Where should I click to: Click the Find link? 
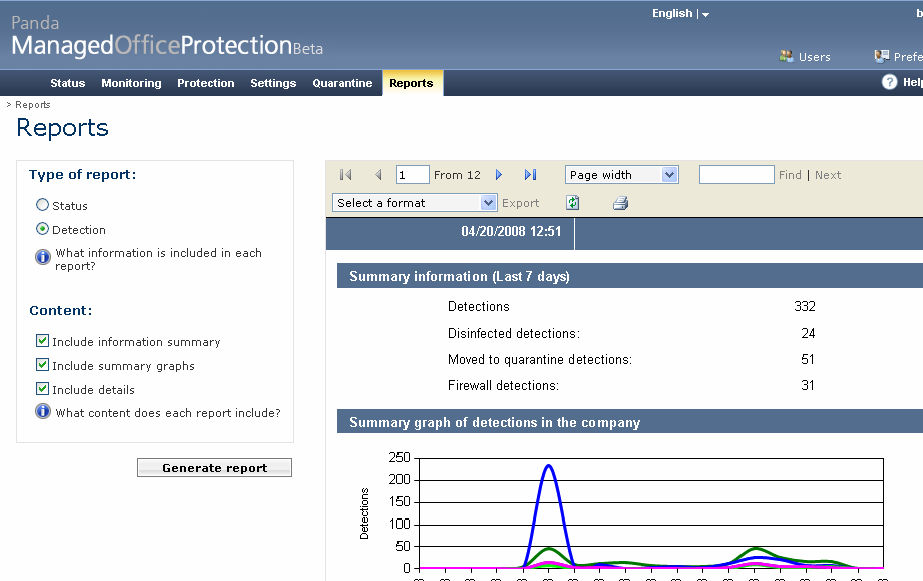click(x=790, y=175)
